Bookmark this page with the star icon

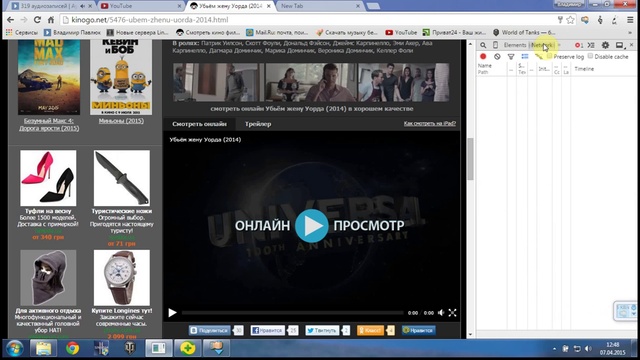pyautogui.click(x=571, y=20)
